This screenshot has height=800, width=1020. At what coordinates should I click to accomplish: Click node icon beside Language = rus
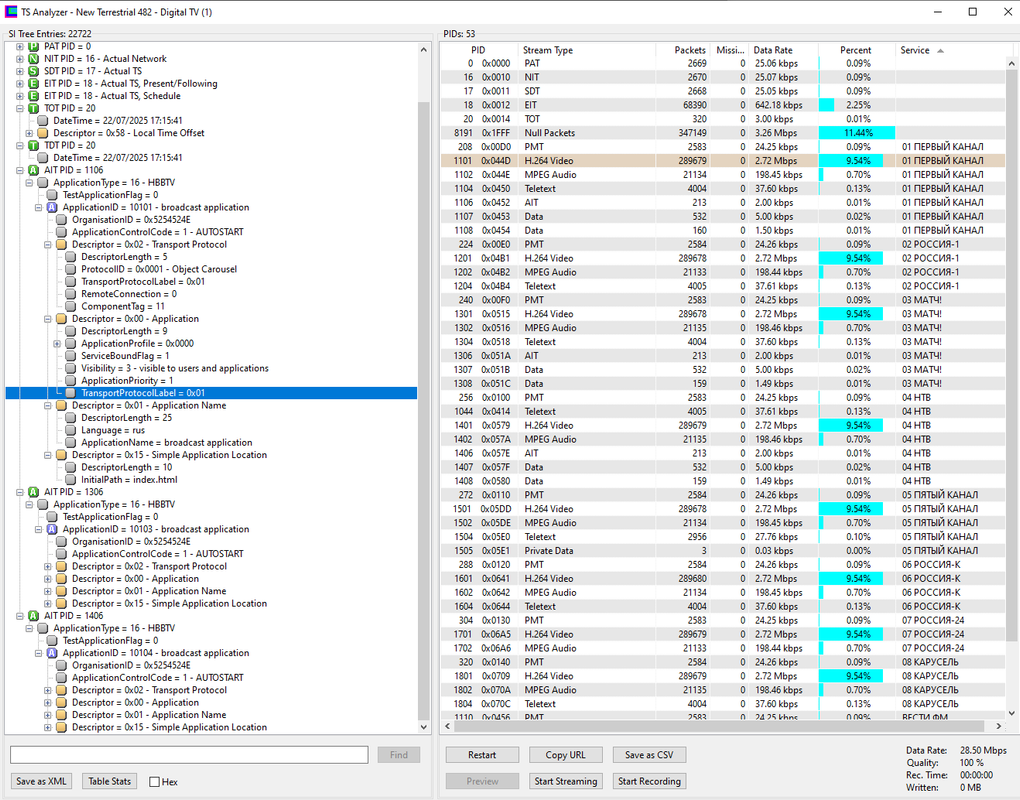[71, 431]
